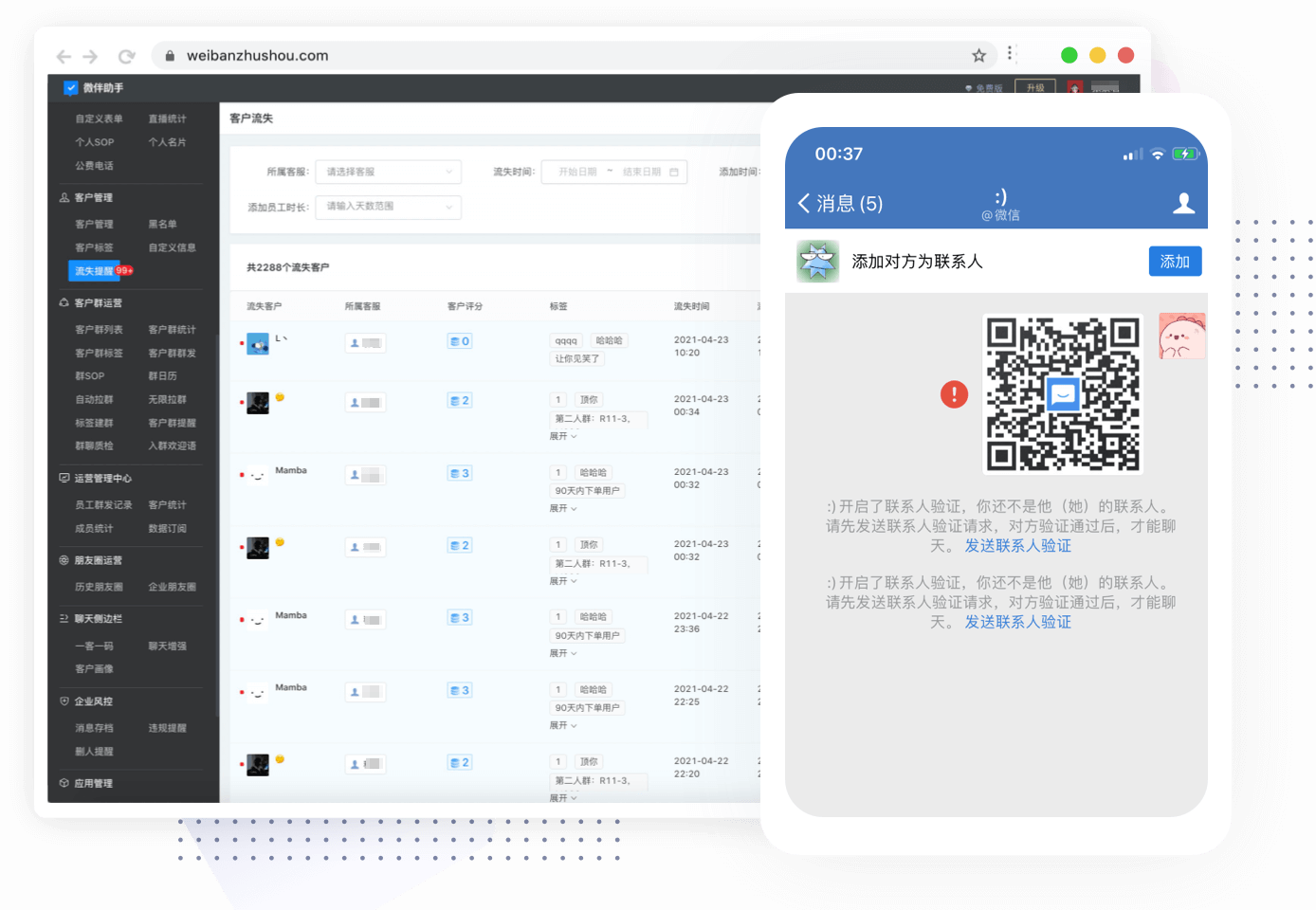Click the 企业风控 shield icon
The width and height of the screenshot is (1316, 910).
click(64, 701)
